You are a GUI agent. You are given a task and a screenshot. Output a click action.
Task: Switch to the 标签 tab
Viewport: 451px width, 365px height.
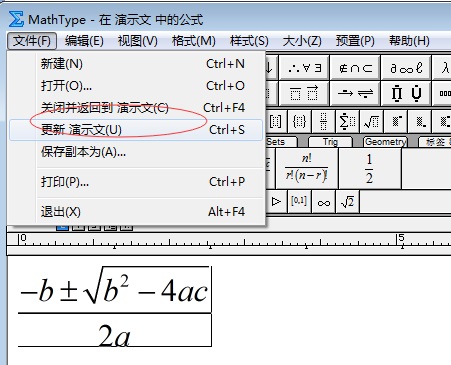coord(436,142)
